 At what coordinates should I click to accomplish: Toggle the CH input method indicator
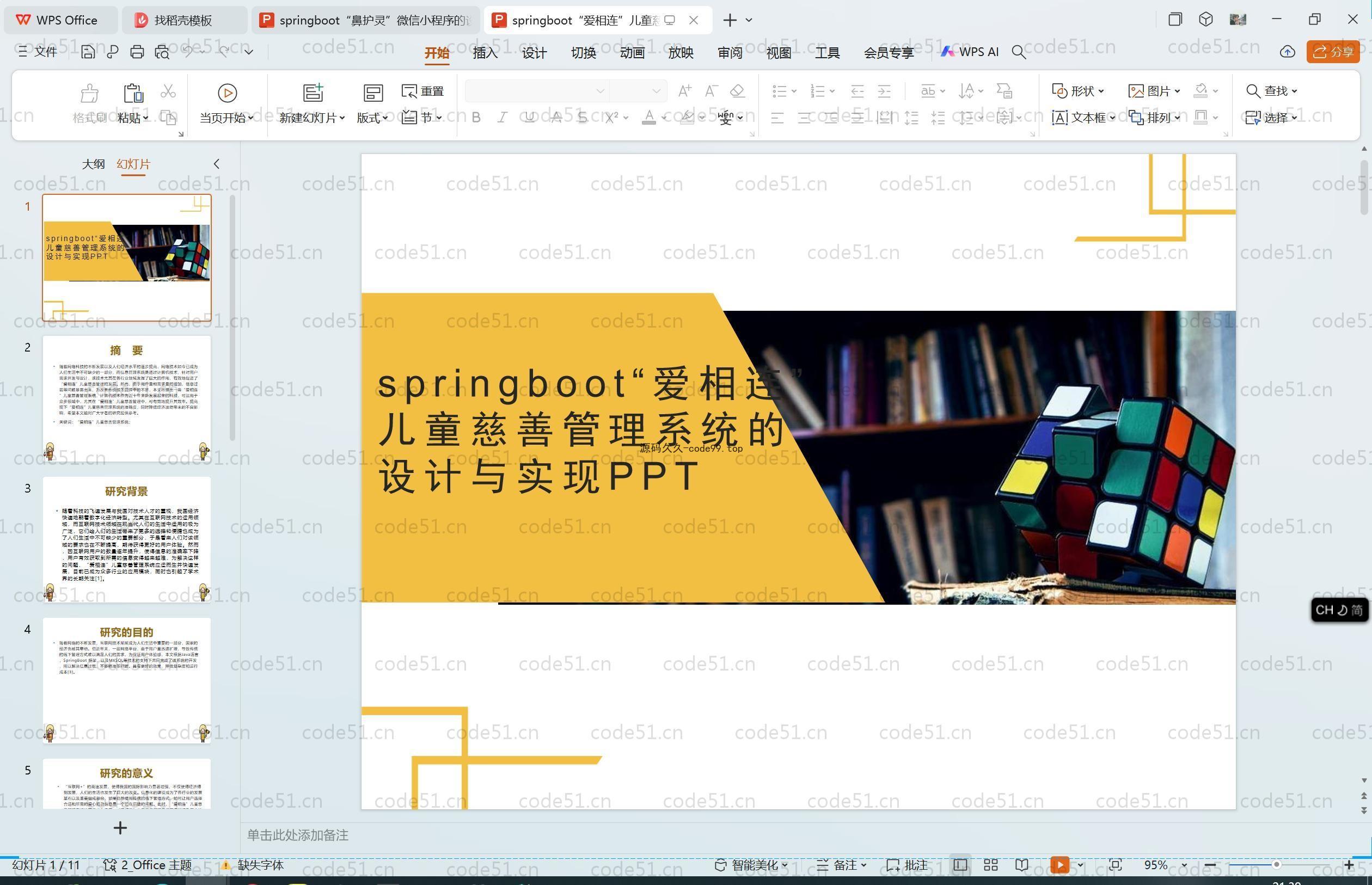[x=1339, y=610]
